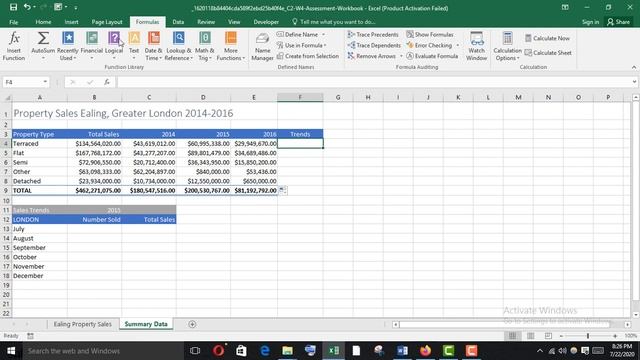640x360 pixels.
Task: Open Windows Start menu
Action: (x=11, y=351)
